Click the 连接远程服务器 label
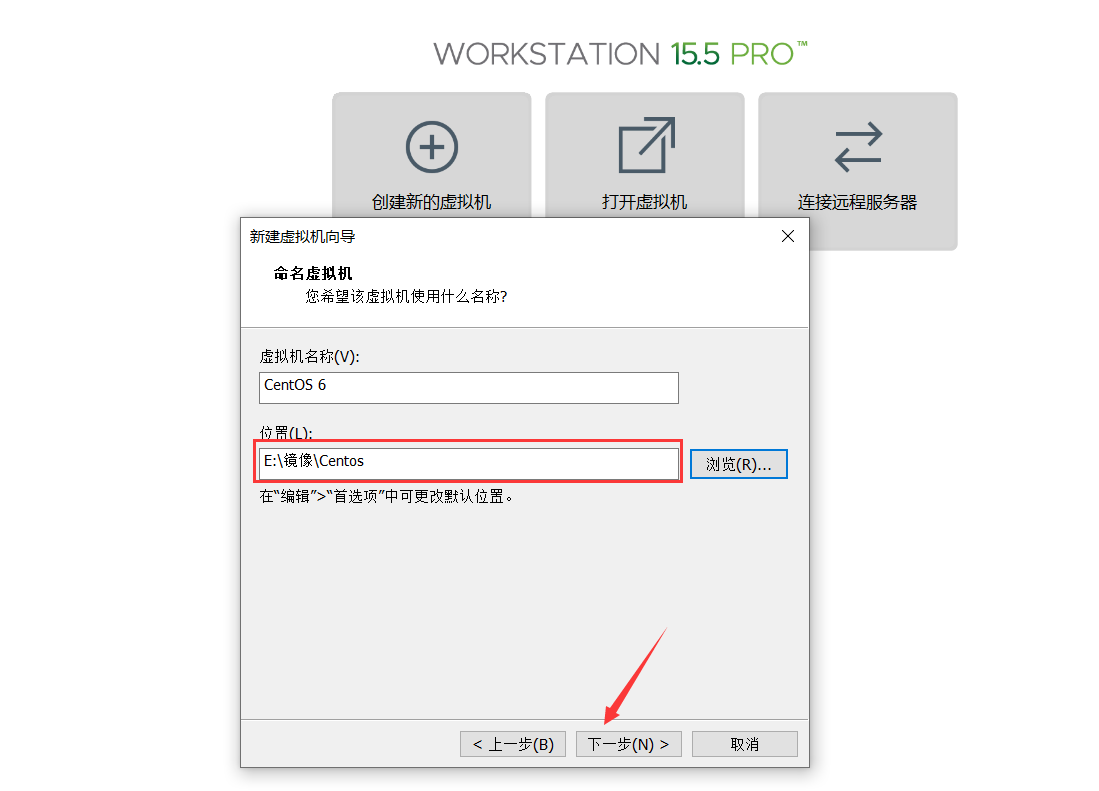Image resolution: width=1099 pixels, height=791 pixels. pos(857,202)
